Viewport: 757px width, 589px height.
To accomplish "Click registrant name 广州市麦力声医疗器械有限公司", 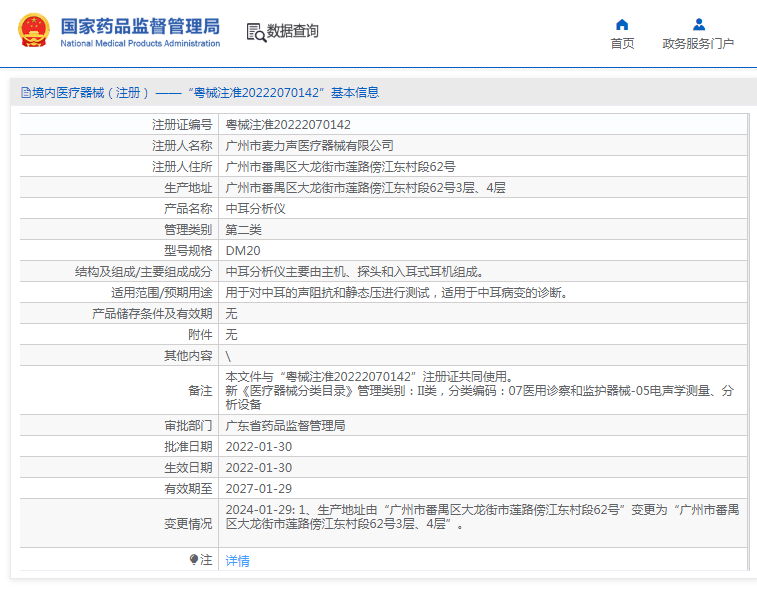I will click(309, 146).
